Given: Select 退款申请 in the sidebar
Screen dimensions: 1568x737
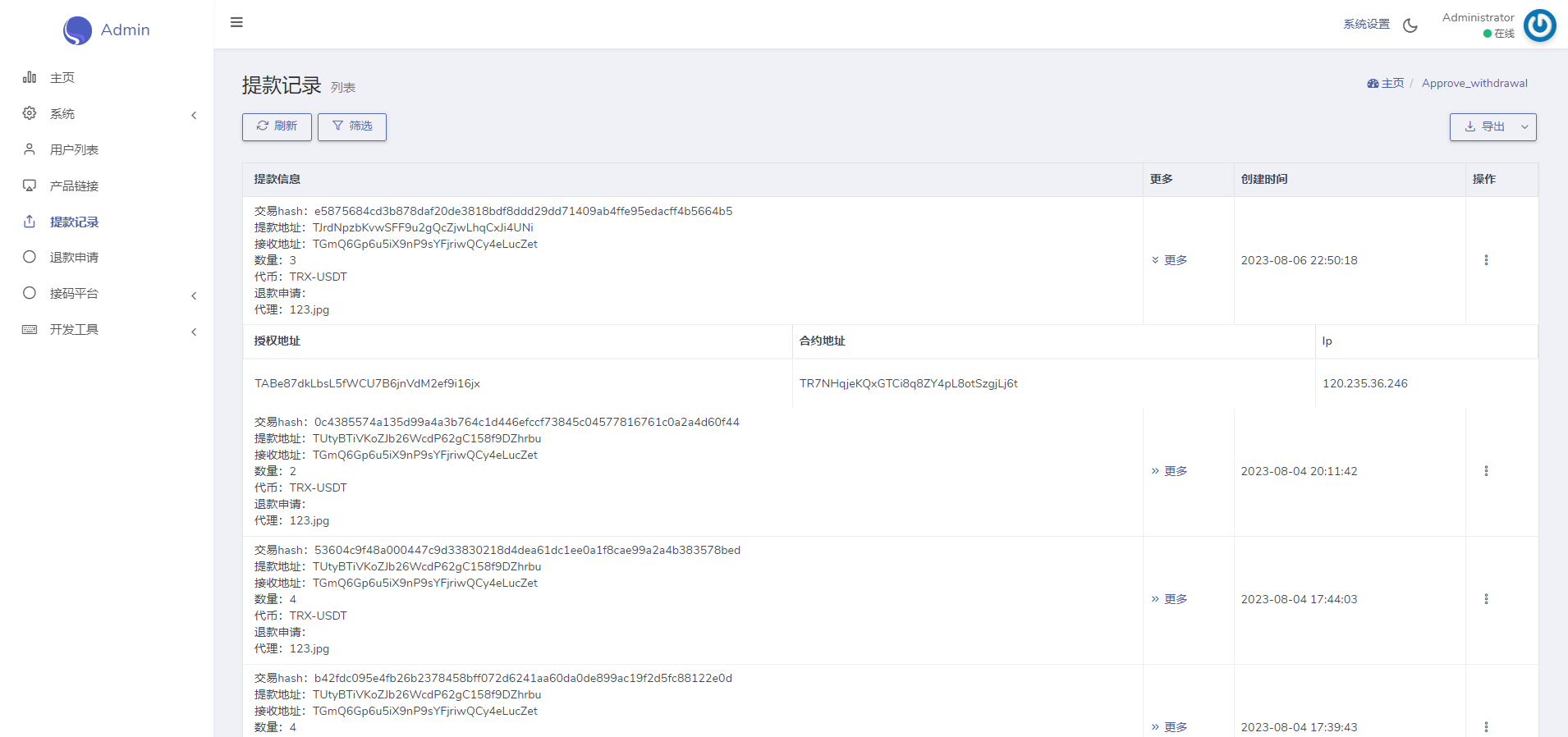Looking at the screenshot, I should (74, 258).
